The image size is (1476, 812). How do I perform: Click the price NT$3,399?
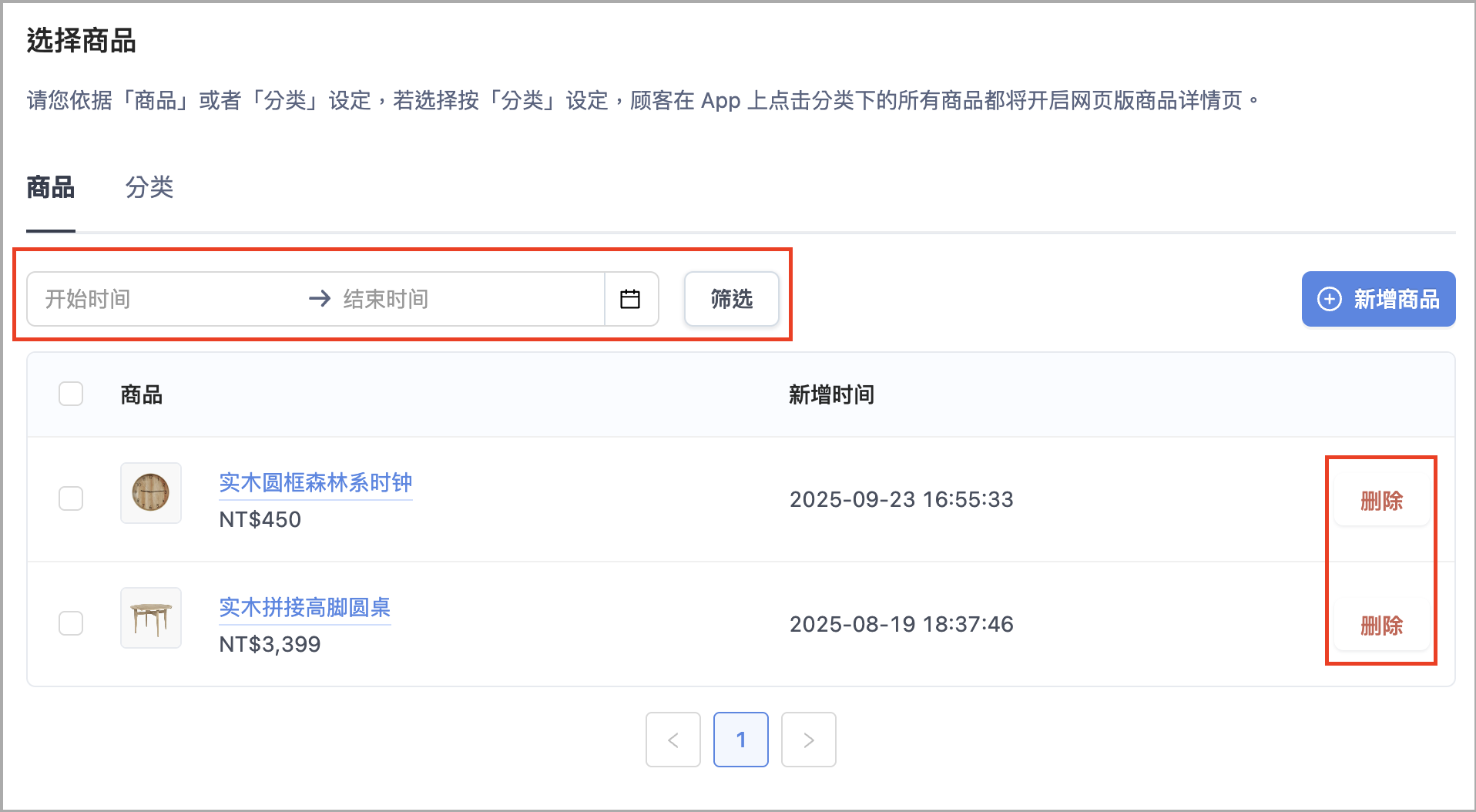click(270, 644)
